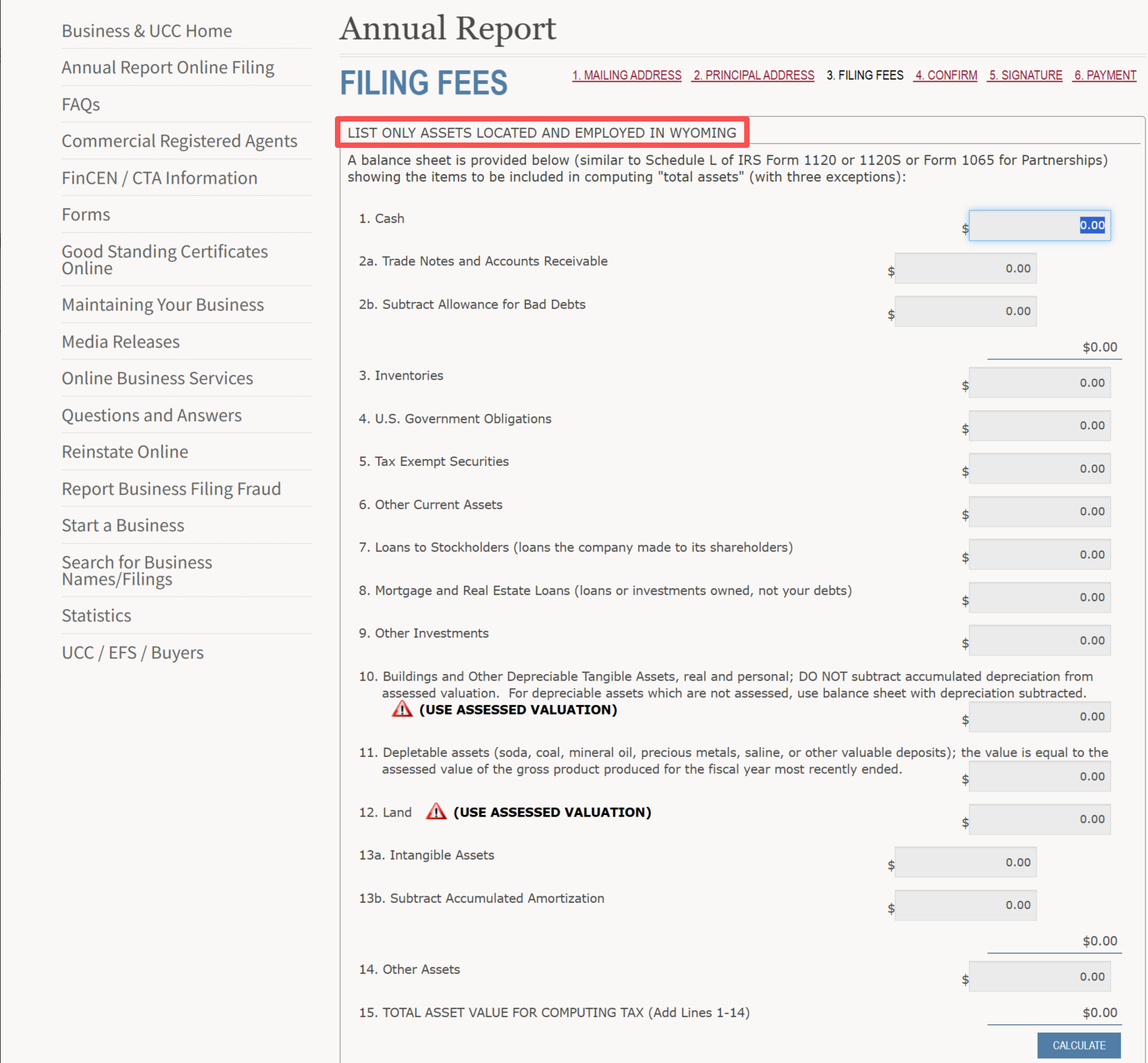The image size is (1148, 1063).
Task: Click Depletable assets amount field
Action: pos(1040,777)
